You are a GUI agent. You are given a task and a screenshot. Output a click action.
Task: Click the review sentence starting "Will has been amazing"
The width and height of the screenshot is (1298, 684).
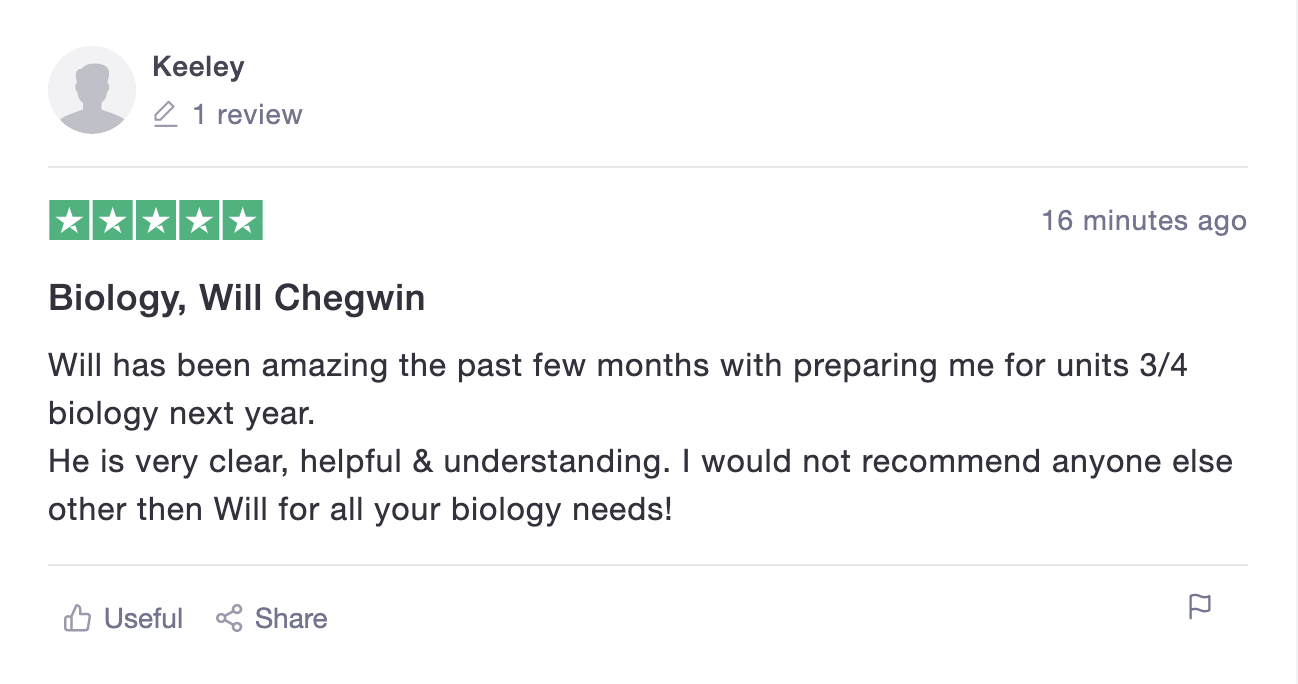617,365
